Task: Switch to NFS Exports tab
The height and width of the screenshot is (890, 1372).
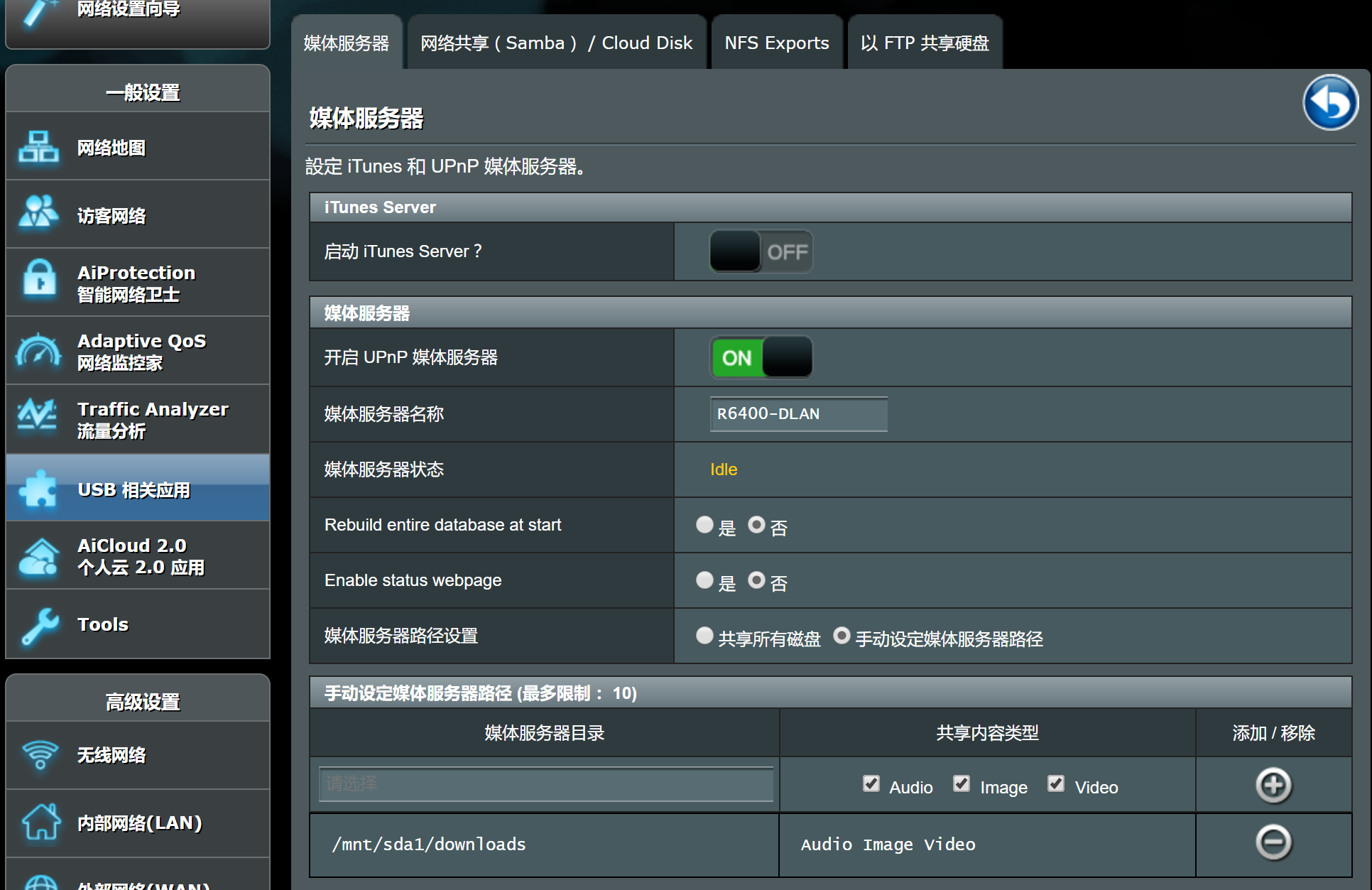Action: pos(776,43)
